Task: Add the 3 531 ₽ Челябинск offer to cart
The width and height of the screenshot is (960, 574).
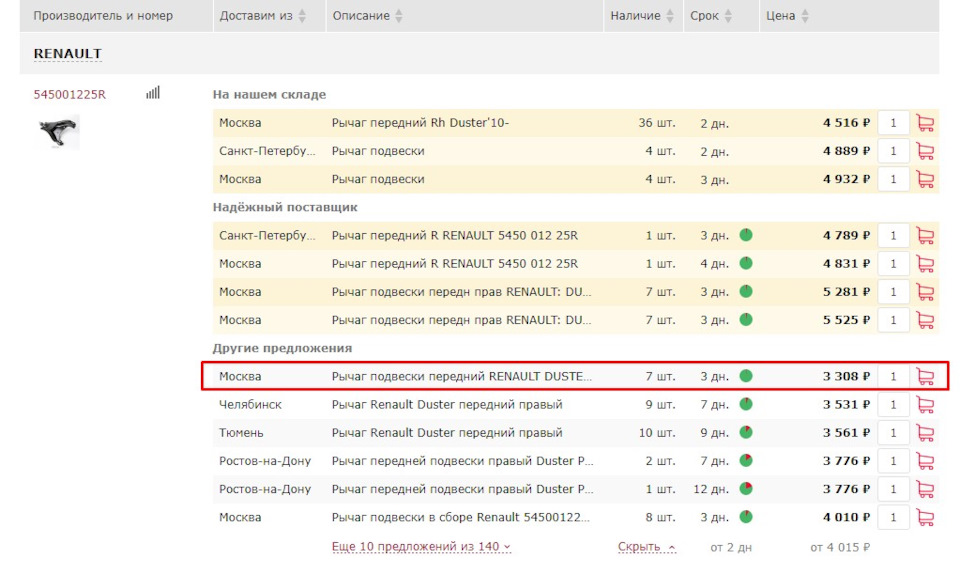Action: (925, 404)
